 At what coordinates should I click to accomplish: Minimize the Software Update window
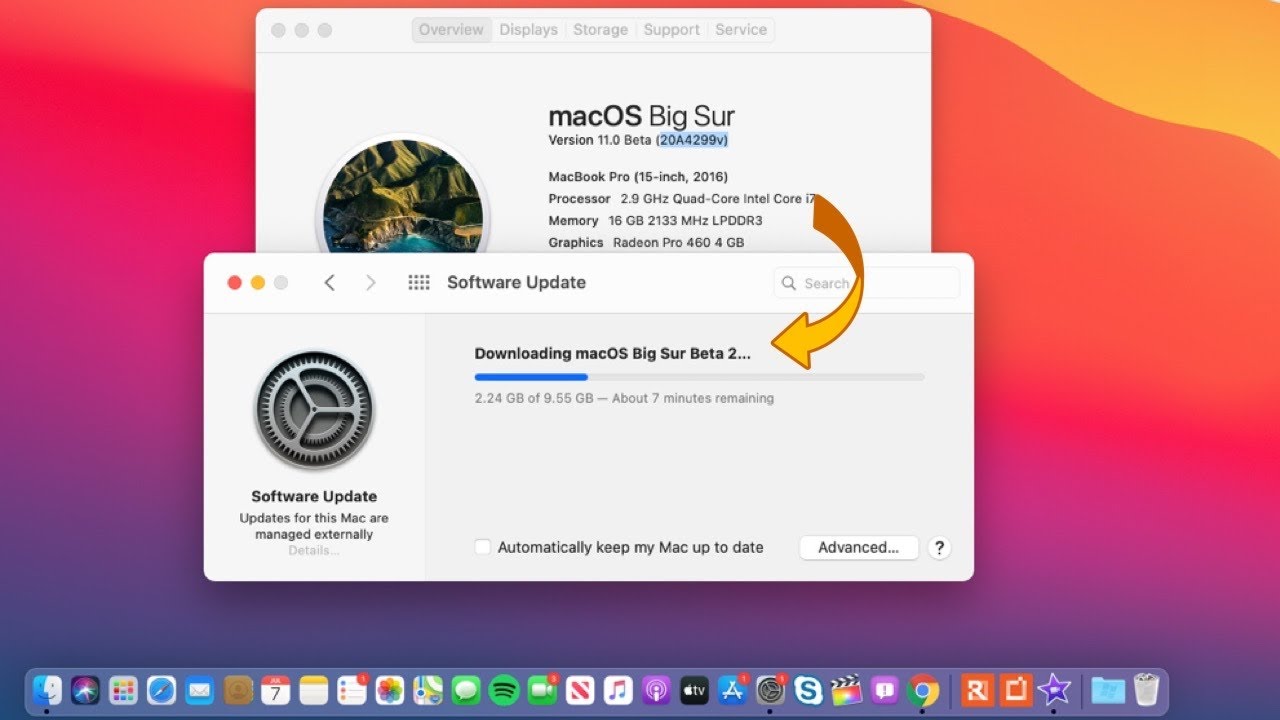pos(258,283)
